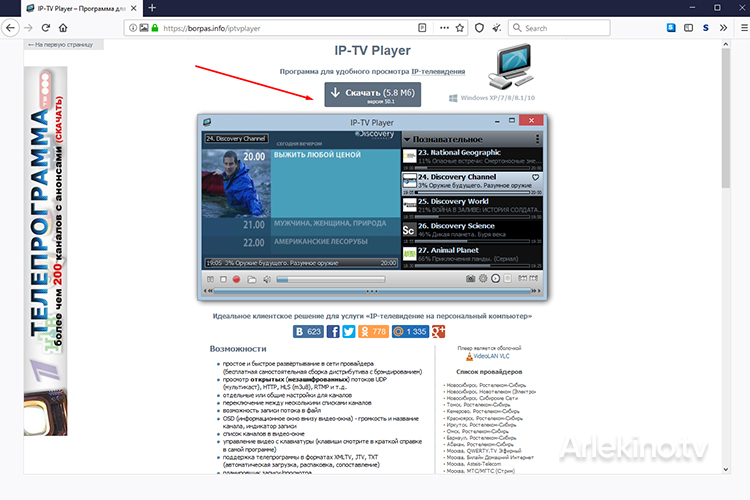Click the Скачать (5.8 Мб) download button
The width and height of the screenshot is (750, 500).
[x=373, y=94]
